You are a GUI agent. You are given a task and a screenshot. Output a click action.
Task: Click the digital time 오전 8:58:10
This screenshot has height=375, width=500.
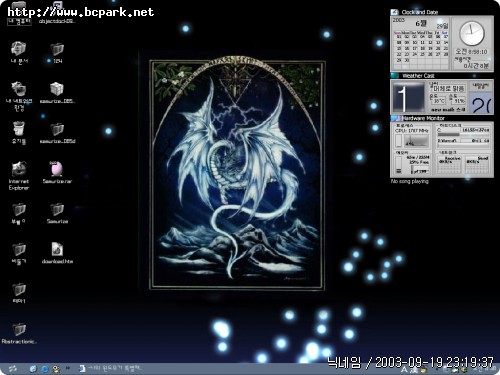point(471,52)
